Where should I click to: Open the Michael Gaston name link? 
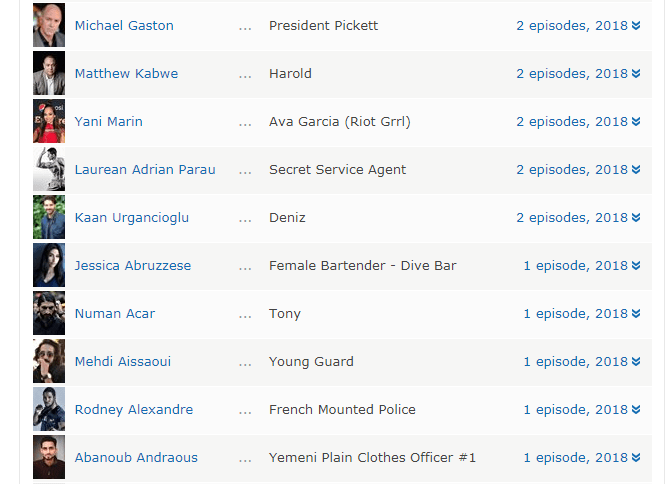[x=124, y=26]
